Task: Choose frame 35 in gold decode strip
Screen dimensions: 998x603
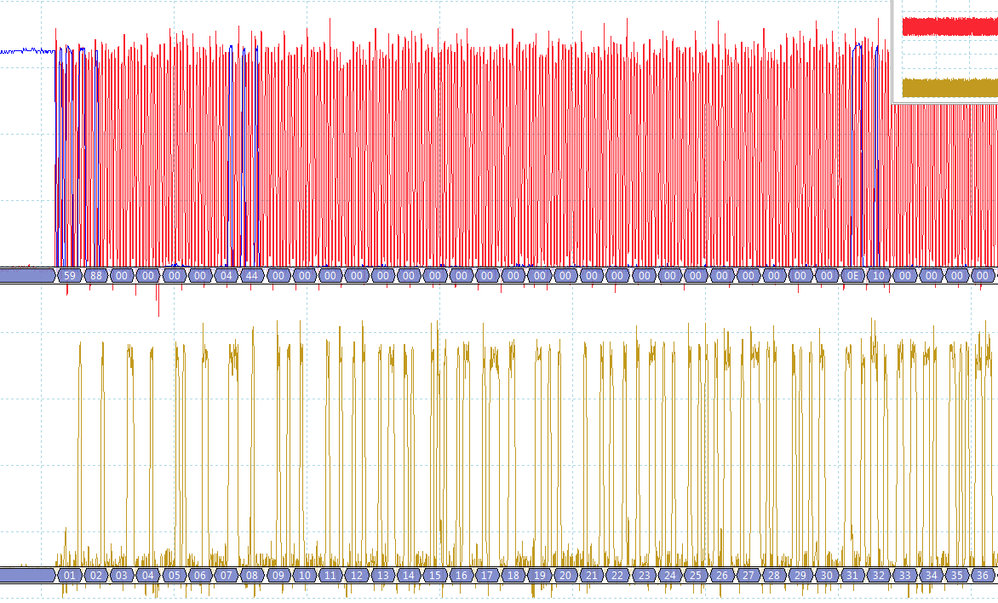Action: point(957,575)
